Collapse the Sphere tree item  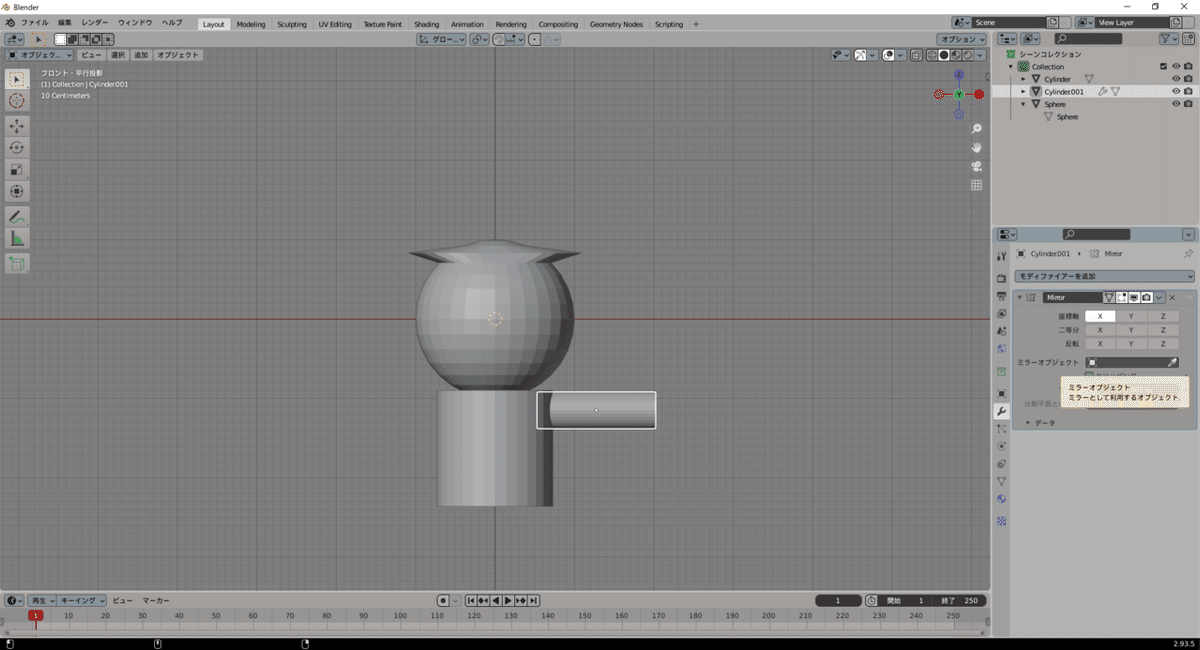click(1023, 104)
